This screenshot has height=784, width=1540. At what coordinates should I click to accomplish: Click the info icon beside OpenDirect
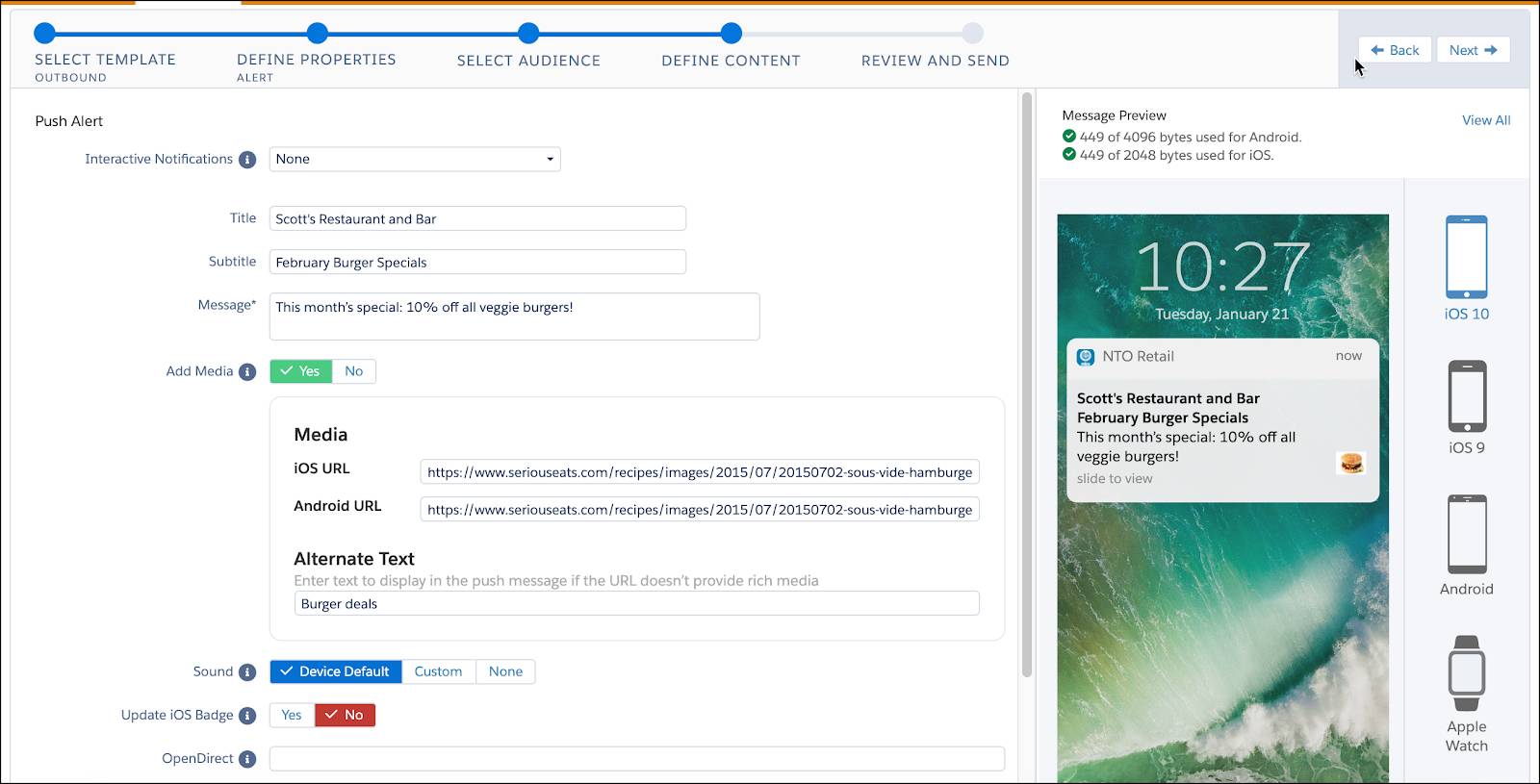(x=247, y=759)
